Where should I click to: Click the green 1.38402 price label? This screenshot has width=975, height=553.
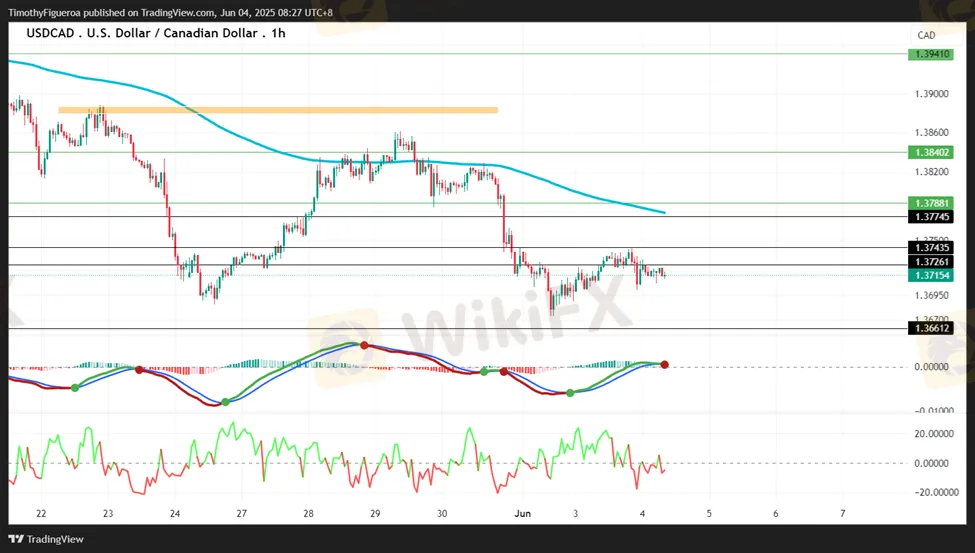click(930, 153)
